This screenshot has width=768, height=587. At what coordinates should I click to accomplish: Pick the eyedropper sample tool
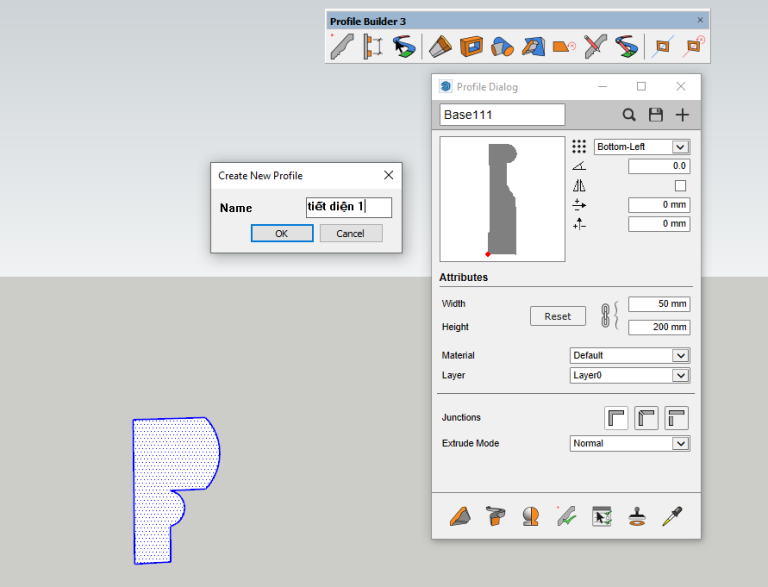(672, 516)
